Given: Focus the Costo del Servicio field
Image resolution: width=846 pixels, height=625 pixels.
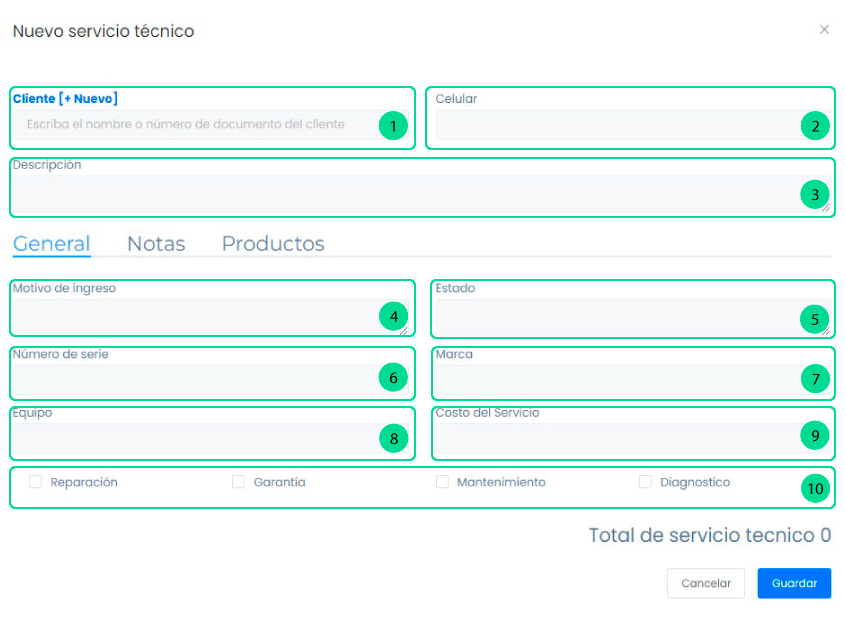Looking at the screenshot, I should point(610,438).
